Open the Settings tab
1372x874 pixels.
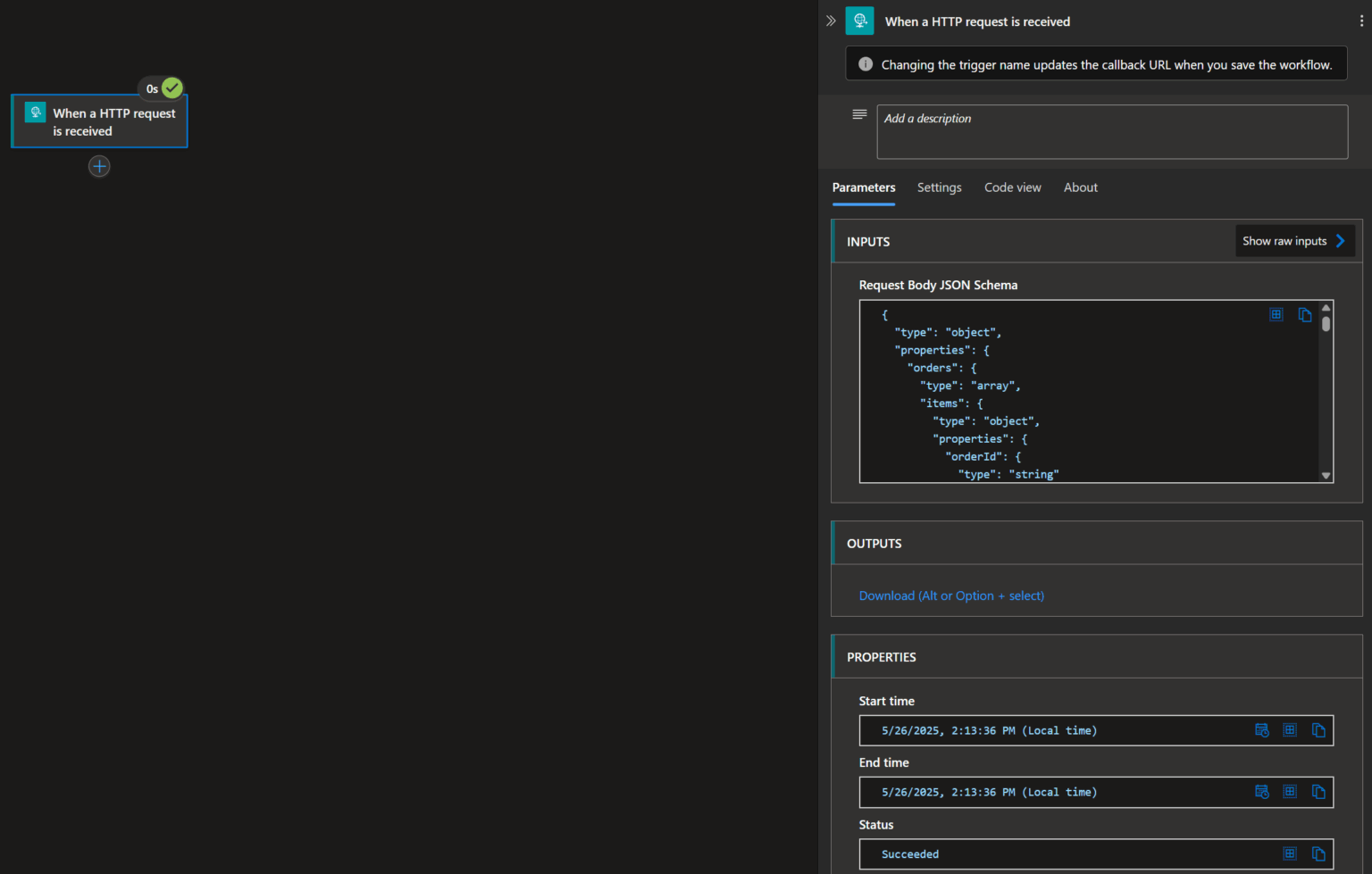click(939, 187)
